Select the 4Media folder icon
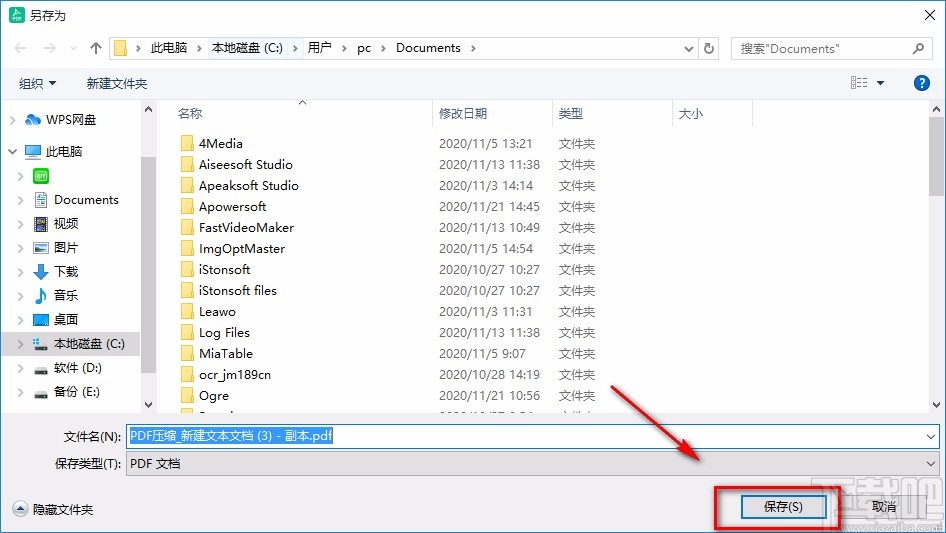Image resolution: width=946 pixels, height=533 pixels. 187,144
